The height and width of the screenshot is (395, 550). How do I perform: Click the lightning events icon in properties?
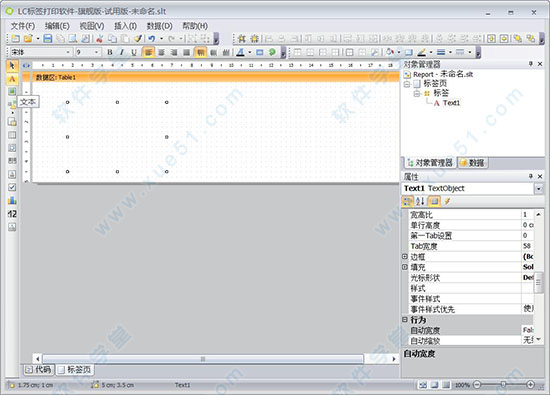[x=447, y=201]
